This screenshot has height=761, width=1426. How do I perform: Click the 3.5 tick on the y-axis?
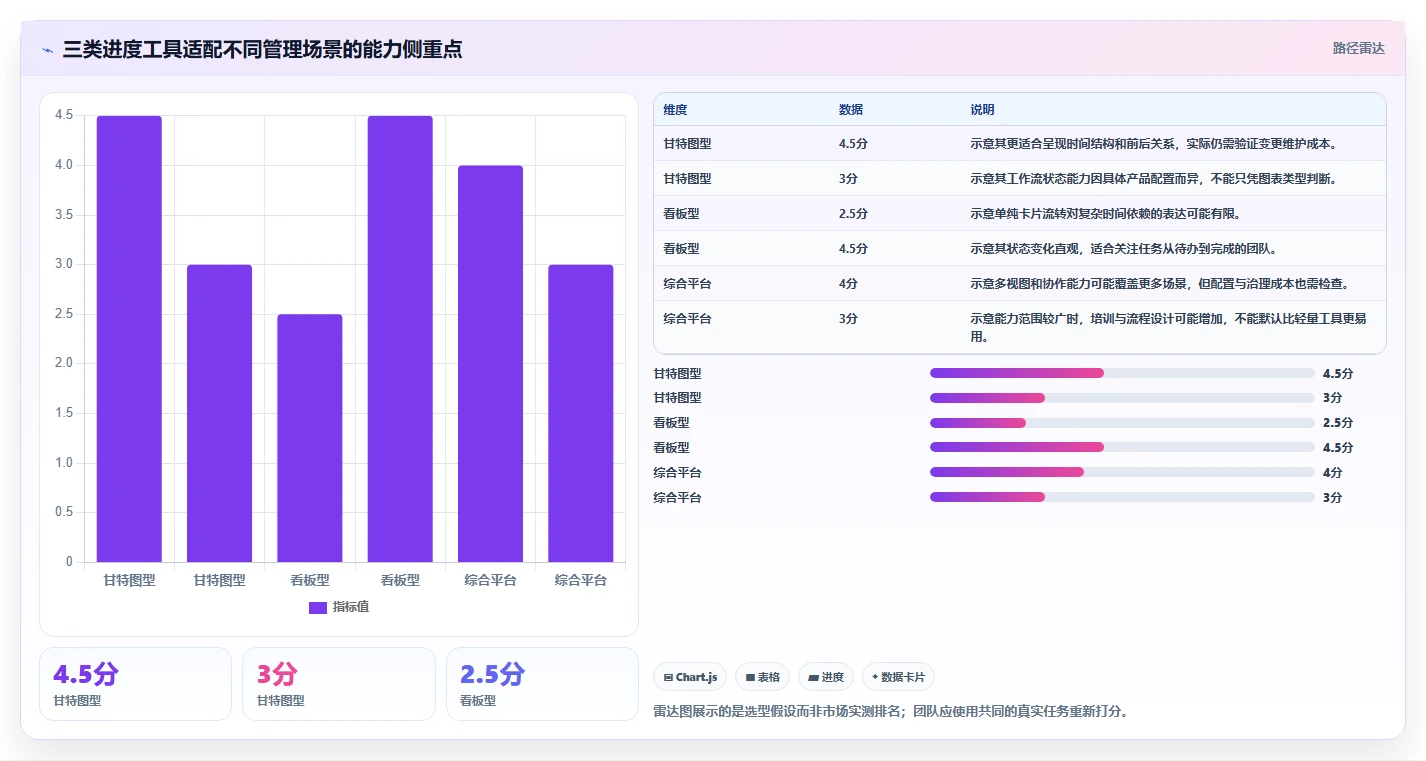pyautogui.click(x=63, y=215)
